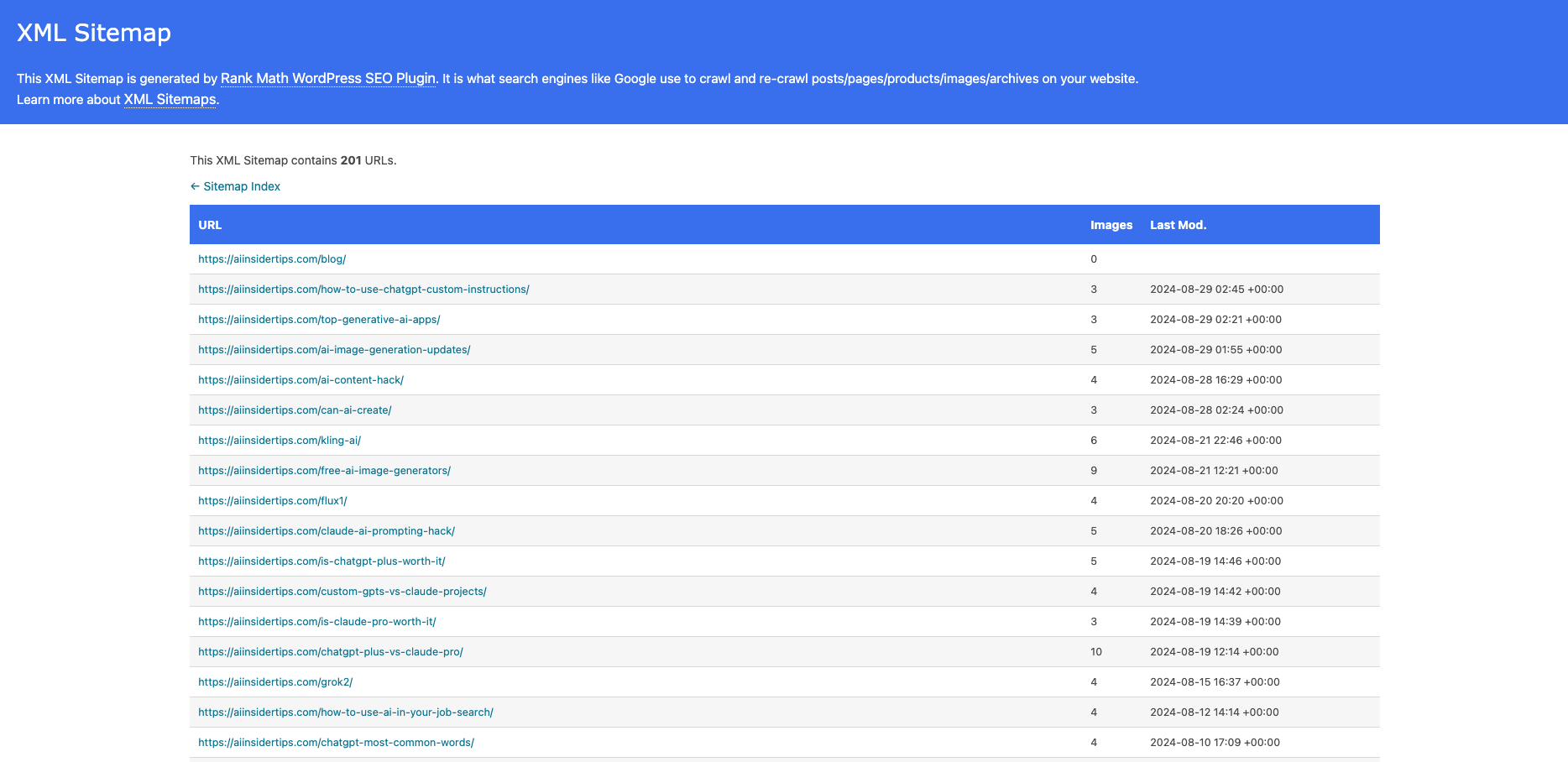Visit the flux1 page link
The image size is (1568, 762).
[271, 500]
